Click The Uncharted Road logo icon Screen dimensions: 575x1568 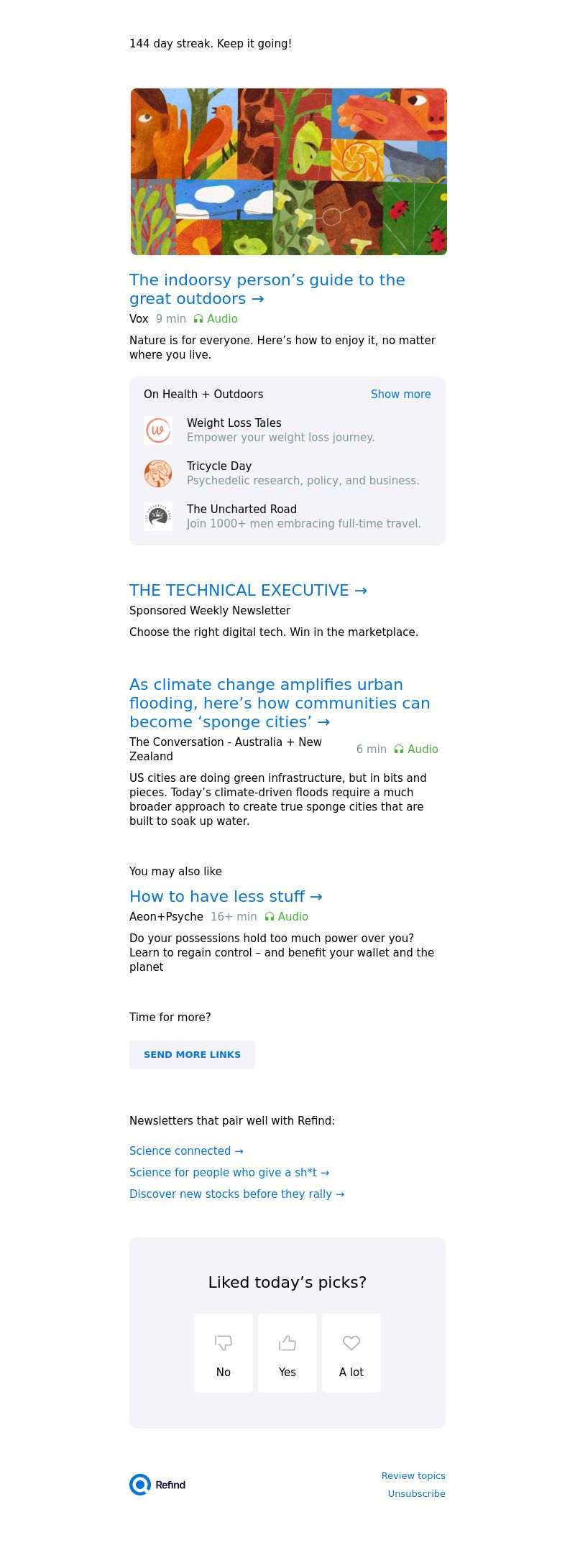(158, 517)
